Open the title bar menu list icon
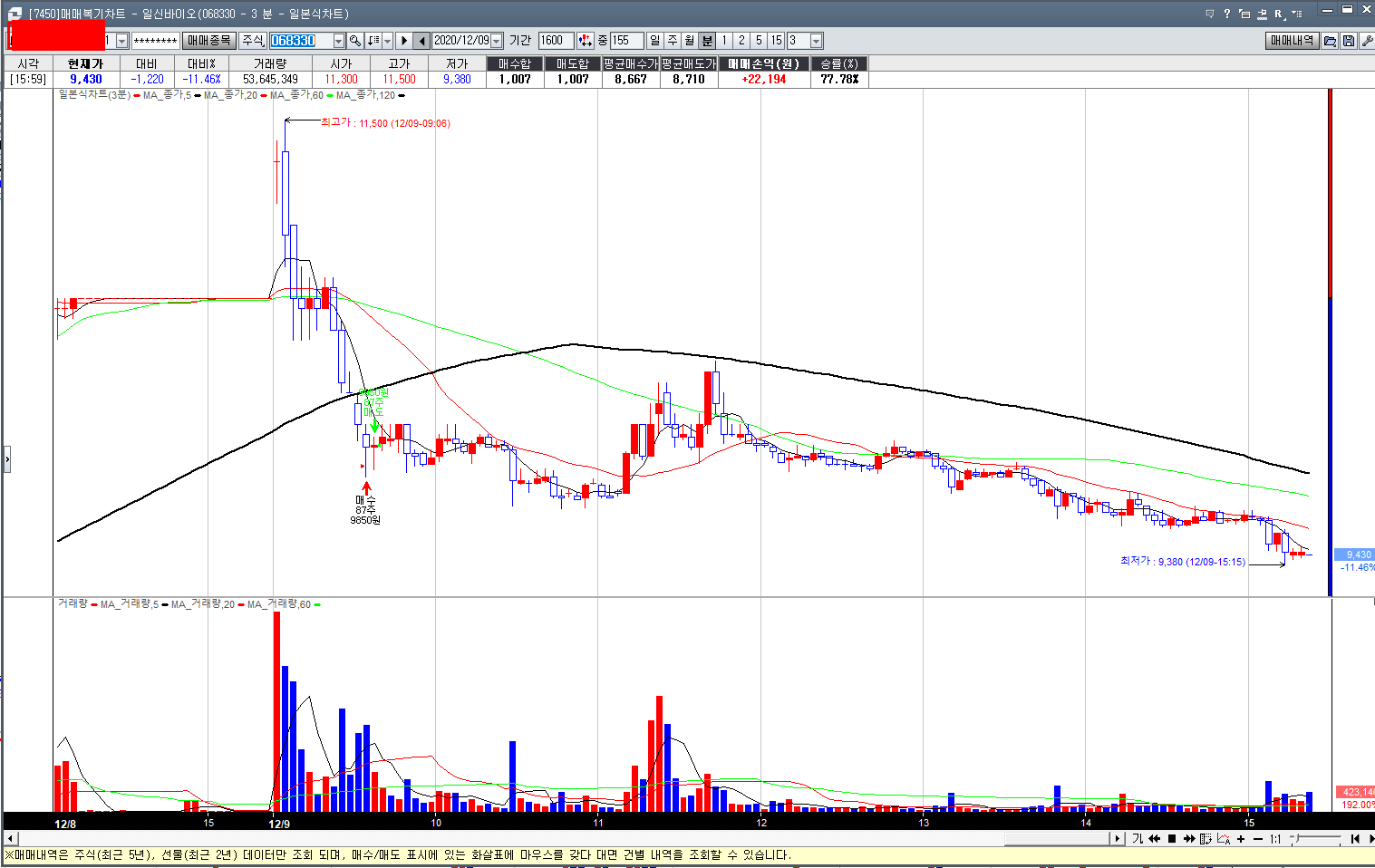The height and width of the screenshot is (868, 1375). [1297, 14]
